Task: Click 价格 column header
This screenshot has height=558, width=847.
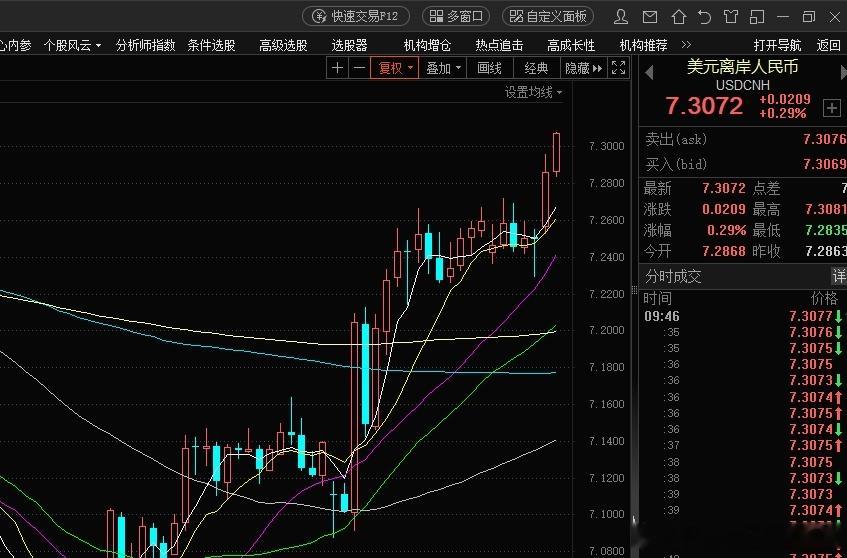Action: coord(824,298)
